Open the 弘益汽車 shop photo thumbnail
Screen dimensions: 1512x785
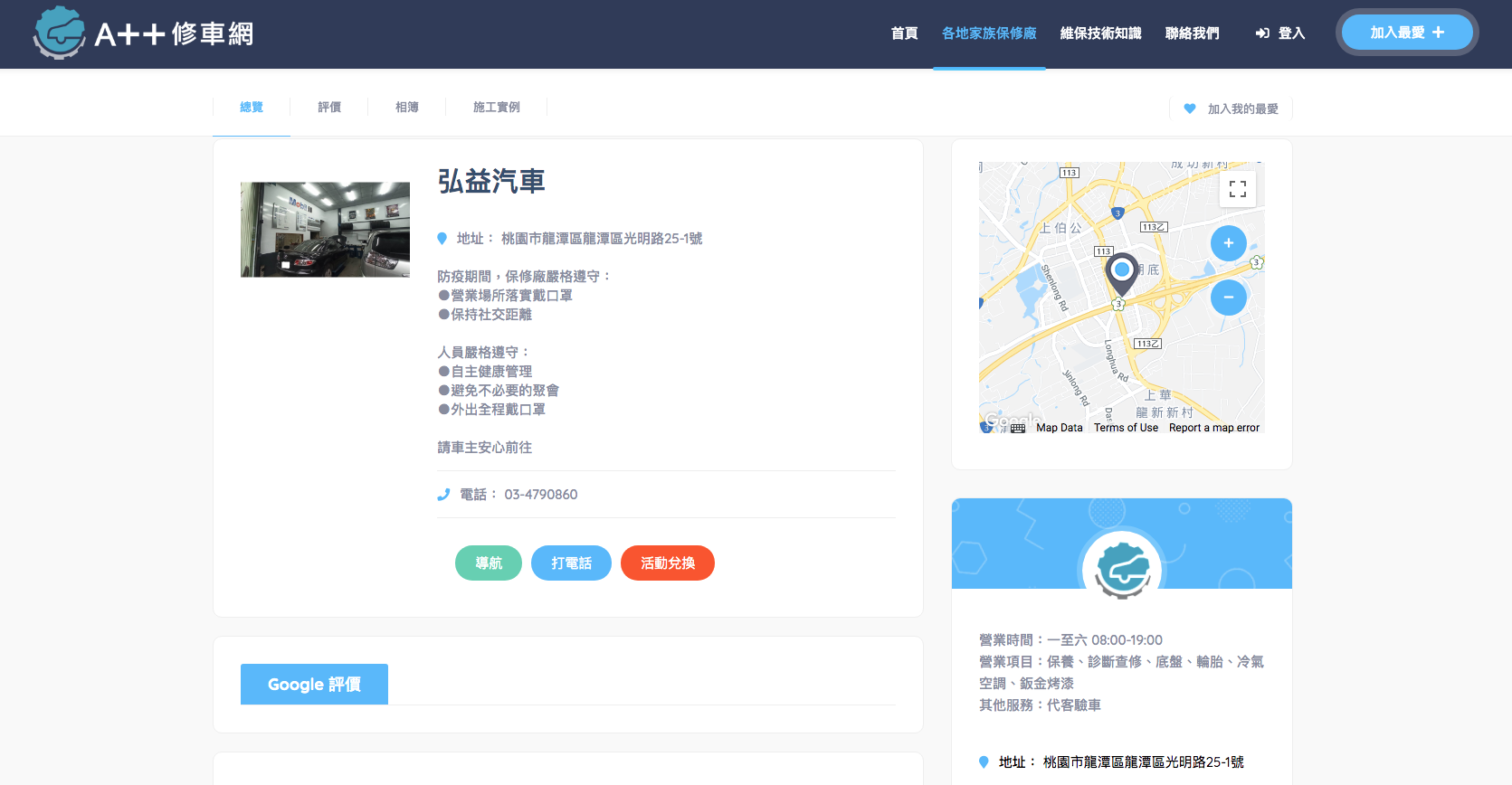click(x=325, y=230)
